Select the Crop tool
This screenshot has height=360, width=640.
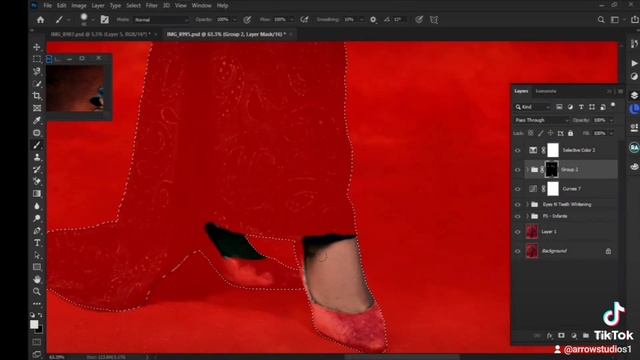tap(37, 96)
